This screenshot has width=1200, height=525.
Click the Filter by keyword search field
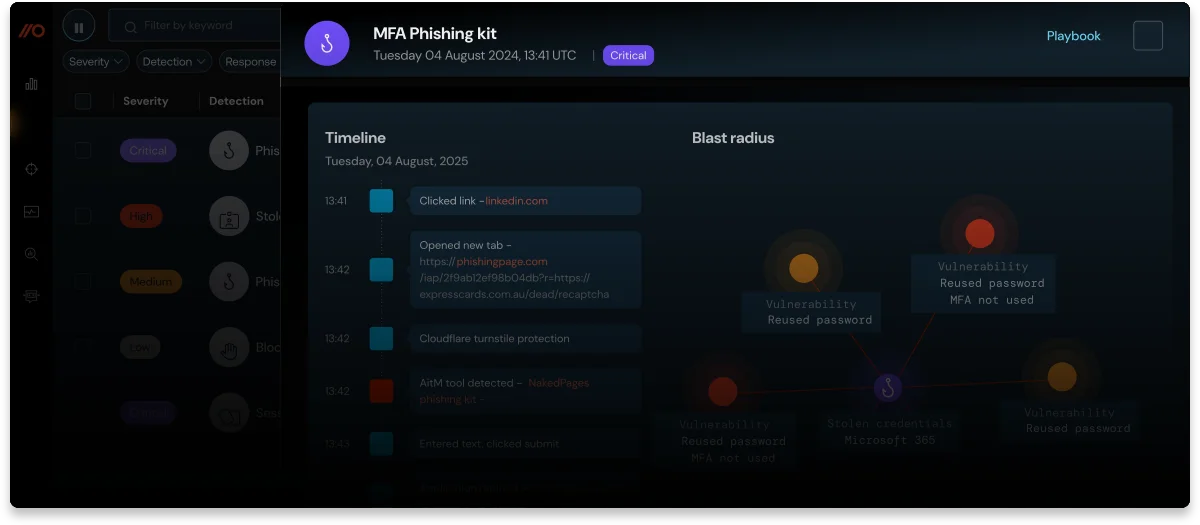[200, 26]
